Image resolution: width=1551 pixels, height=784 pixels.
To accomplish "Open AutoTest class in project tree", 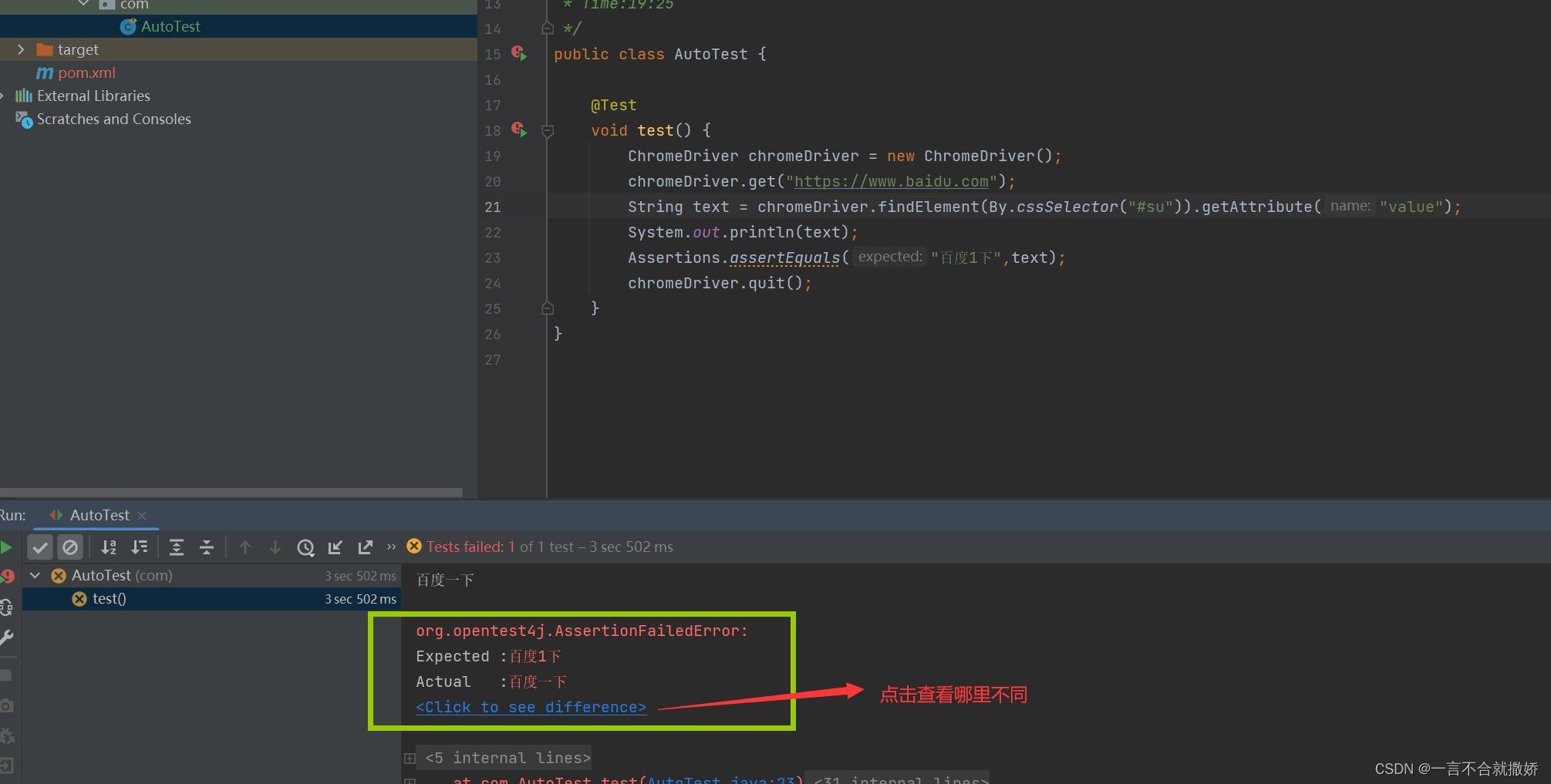I will click(170, 26).
